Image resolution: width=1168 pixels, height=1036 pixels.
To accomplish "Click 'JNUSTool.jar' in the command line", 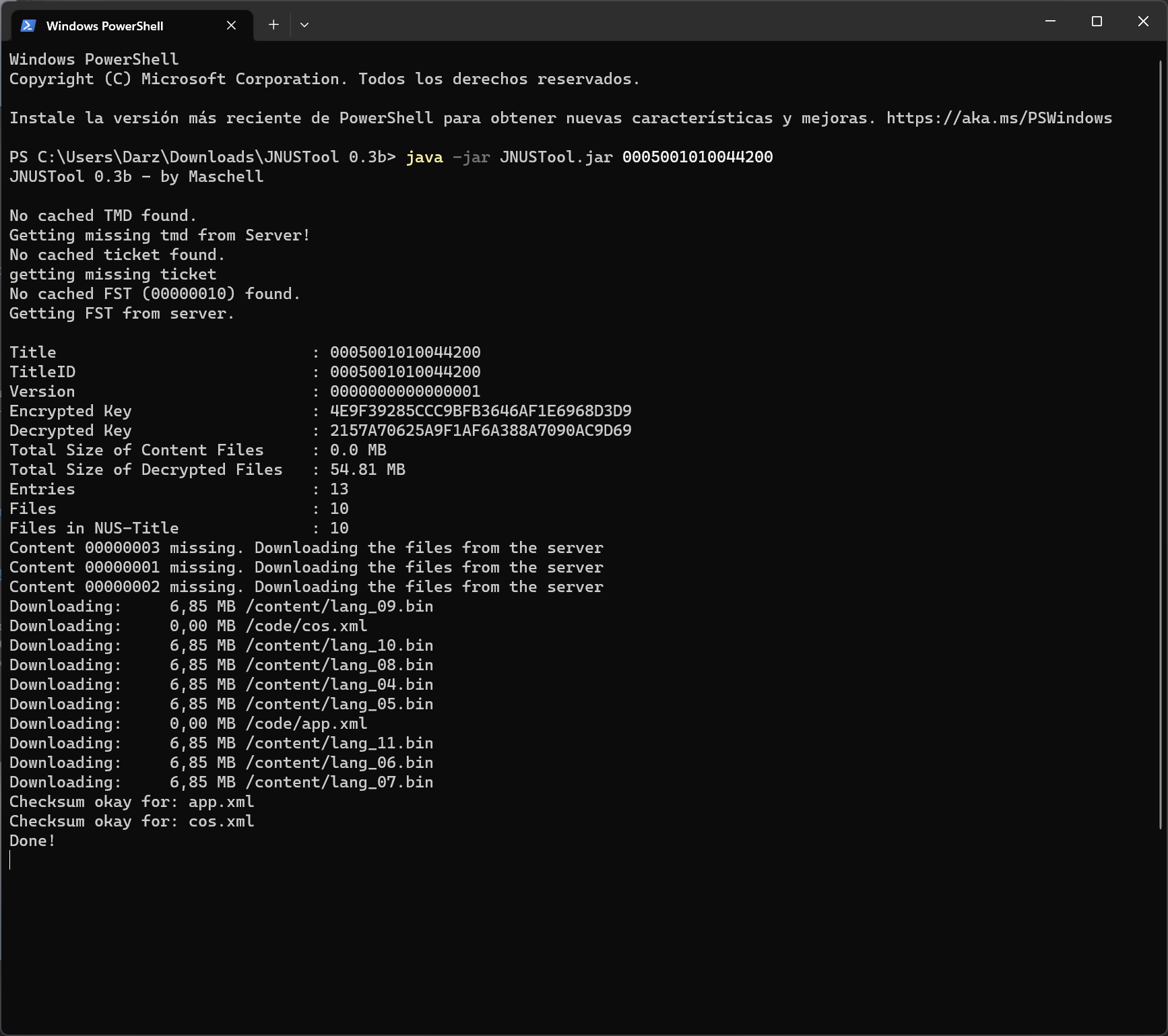I will tap(556, 157).
